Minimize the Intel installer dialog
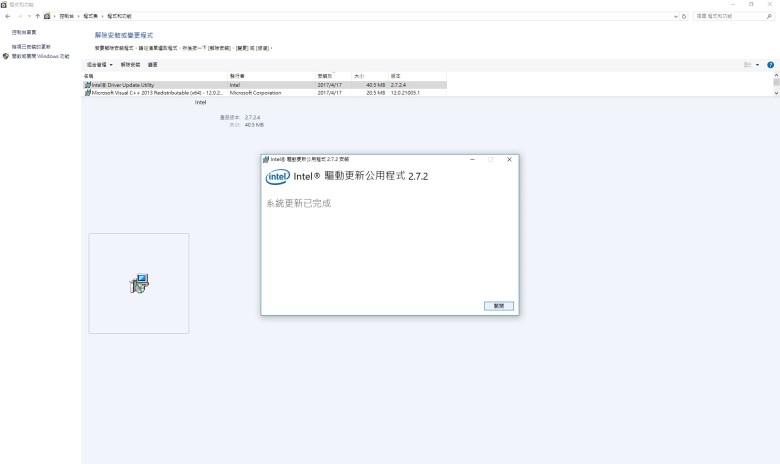This screenshot has width=780, height=464. point(472,160)
